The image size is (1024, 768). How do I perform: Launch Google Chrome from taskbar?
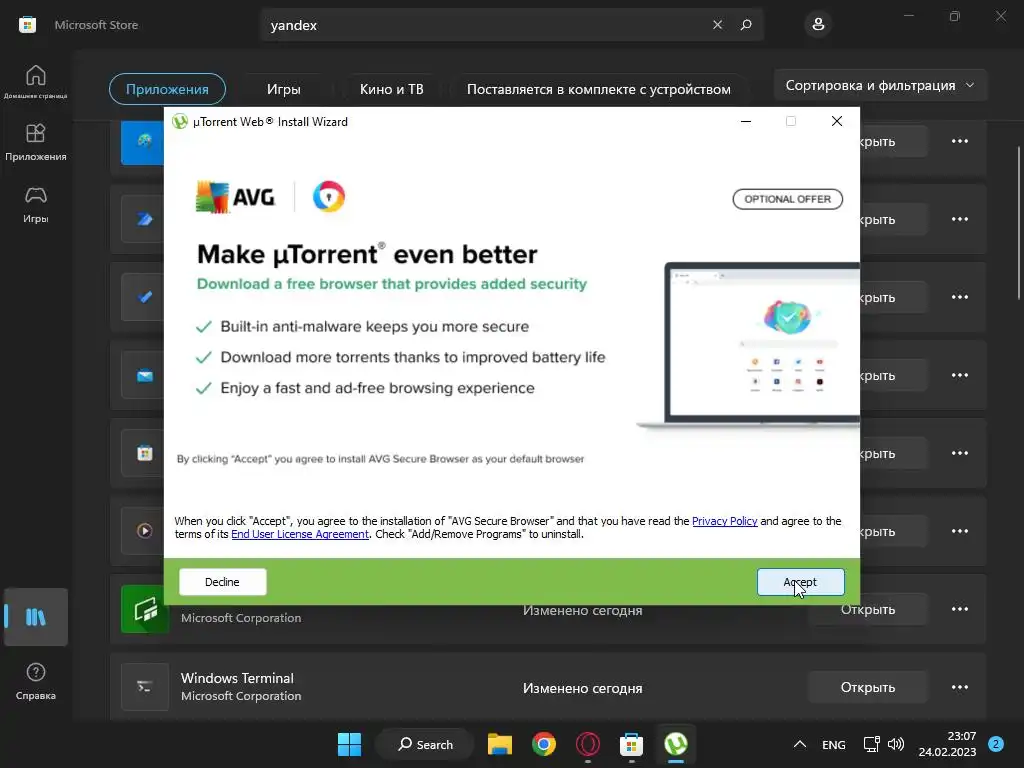click(x=543, y=744)
